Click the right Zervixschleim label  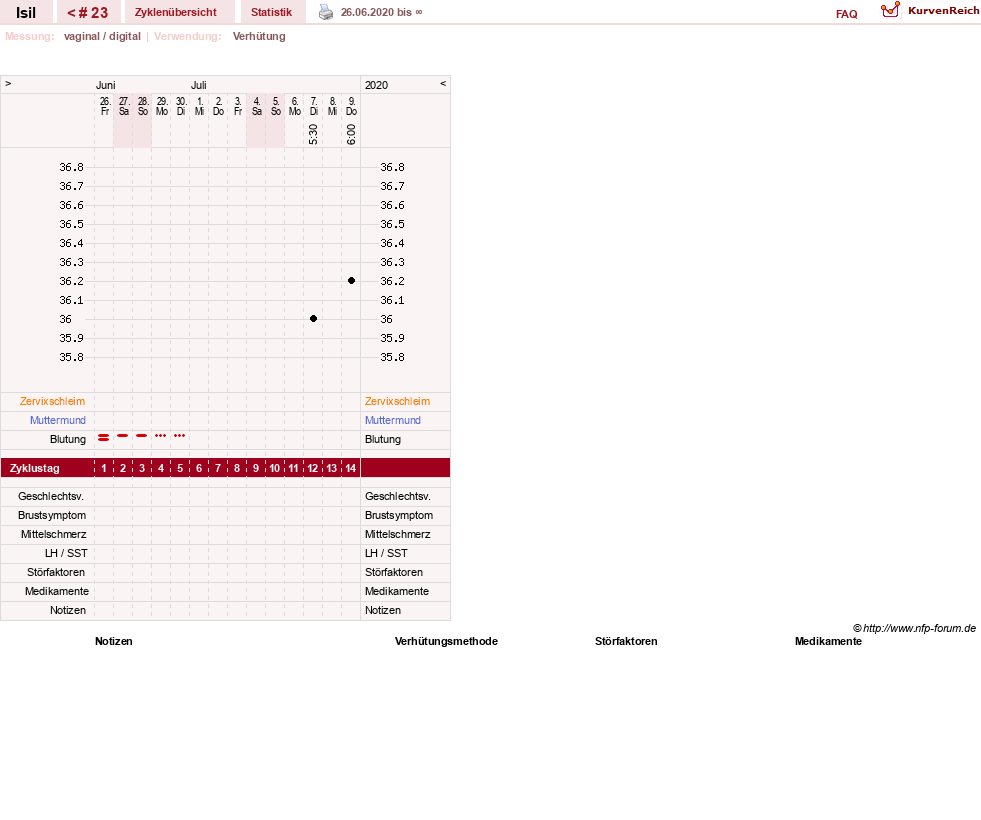tap(397, 402)
